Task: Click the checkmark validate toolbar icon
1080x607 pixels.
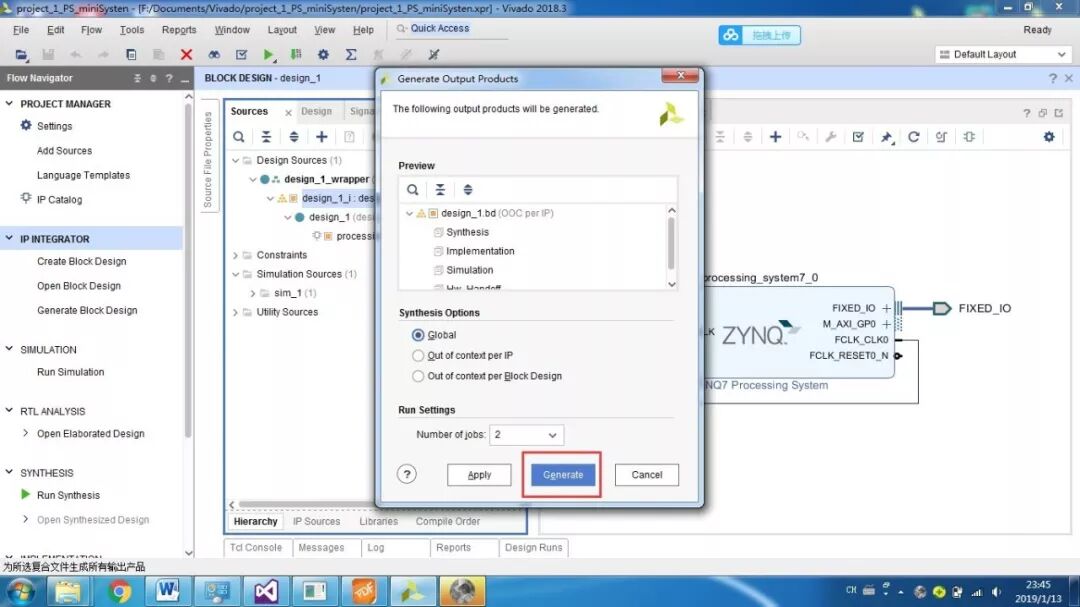Action: pos(241,54)
